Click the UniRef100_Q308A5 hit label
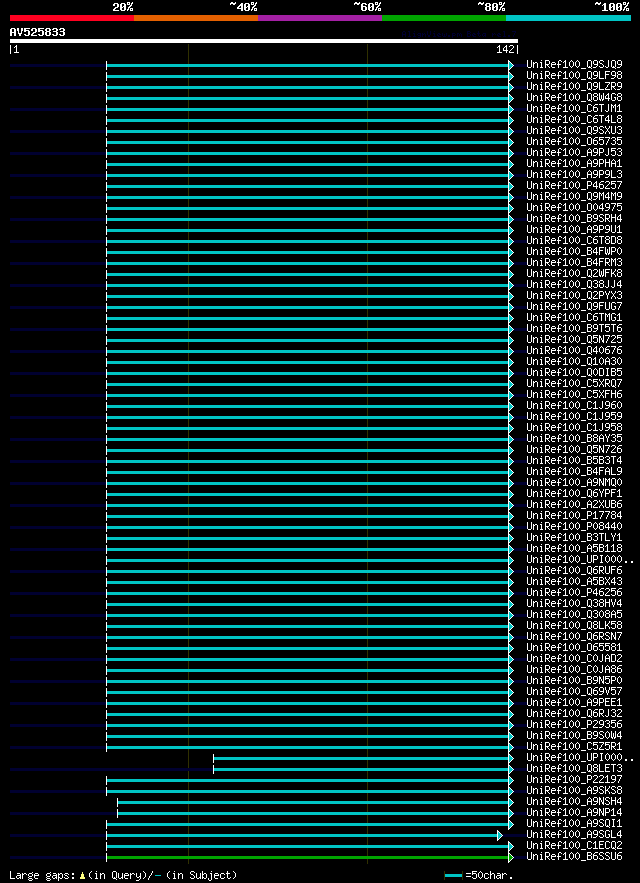Screen dimensions: 640x883 click(574, 614)
